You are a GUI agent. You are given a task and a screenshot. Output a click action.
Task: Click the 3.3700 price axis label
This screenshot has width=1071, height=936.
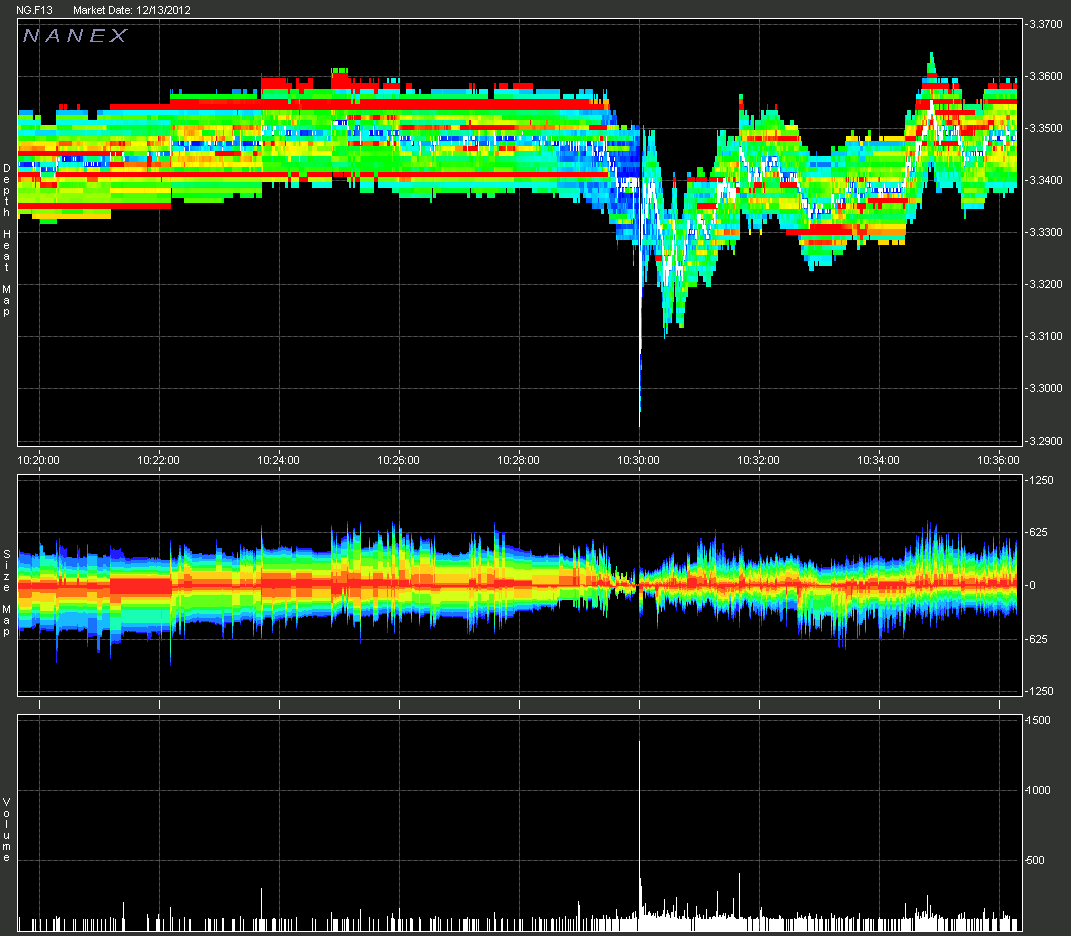[1046, 24]
